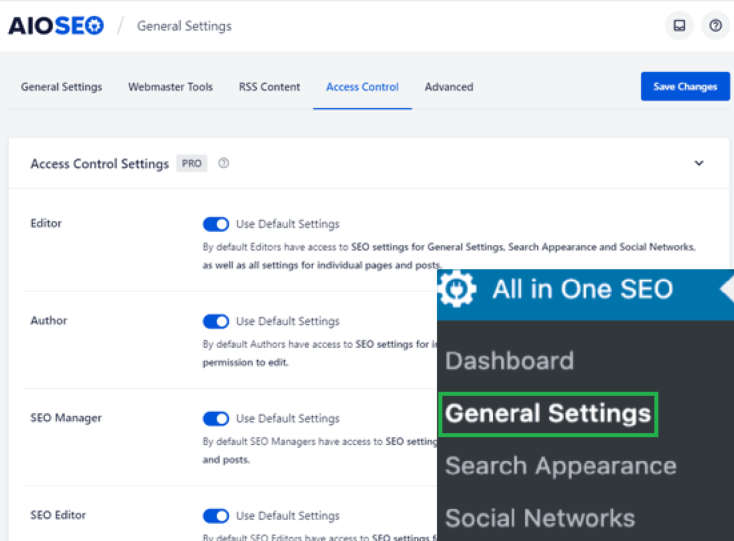Toggle Editor Use Default Settings switch
The image size is (734, 541).
click(216, 224)
